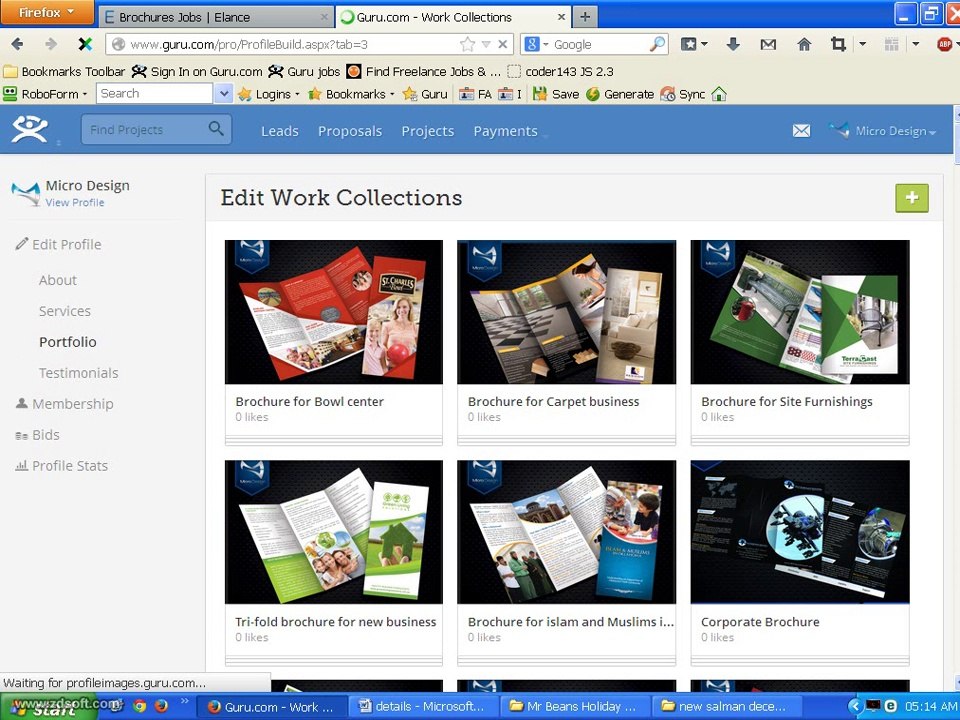Click the RoboForm Save button
The image size is (960, 720).
click(556, 94)
